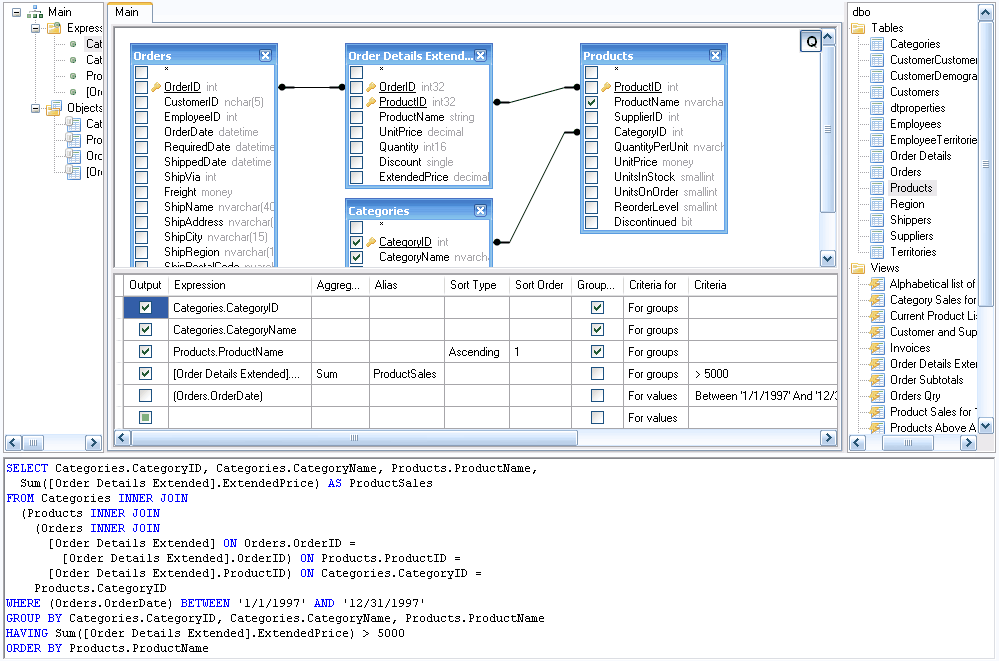Click the Suppliers table icon

(877, 236)
